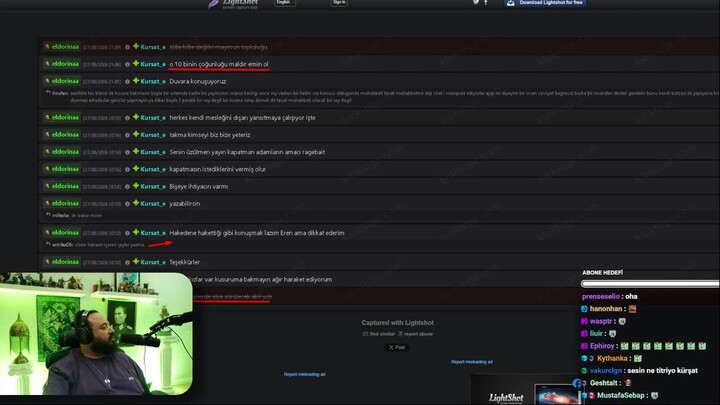Viewport: 720px width, 405px height.
Task: Click the report abuse link
Action: tap(416, 334)
